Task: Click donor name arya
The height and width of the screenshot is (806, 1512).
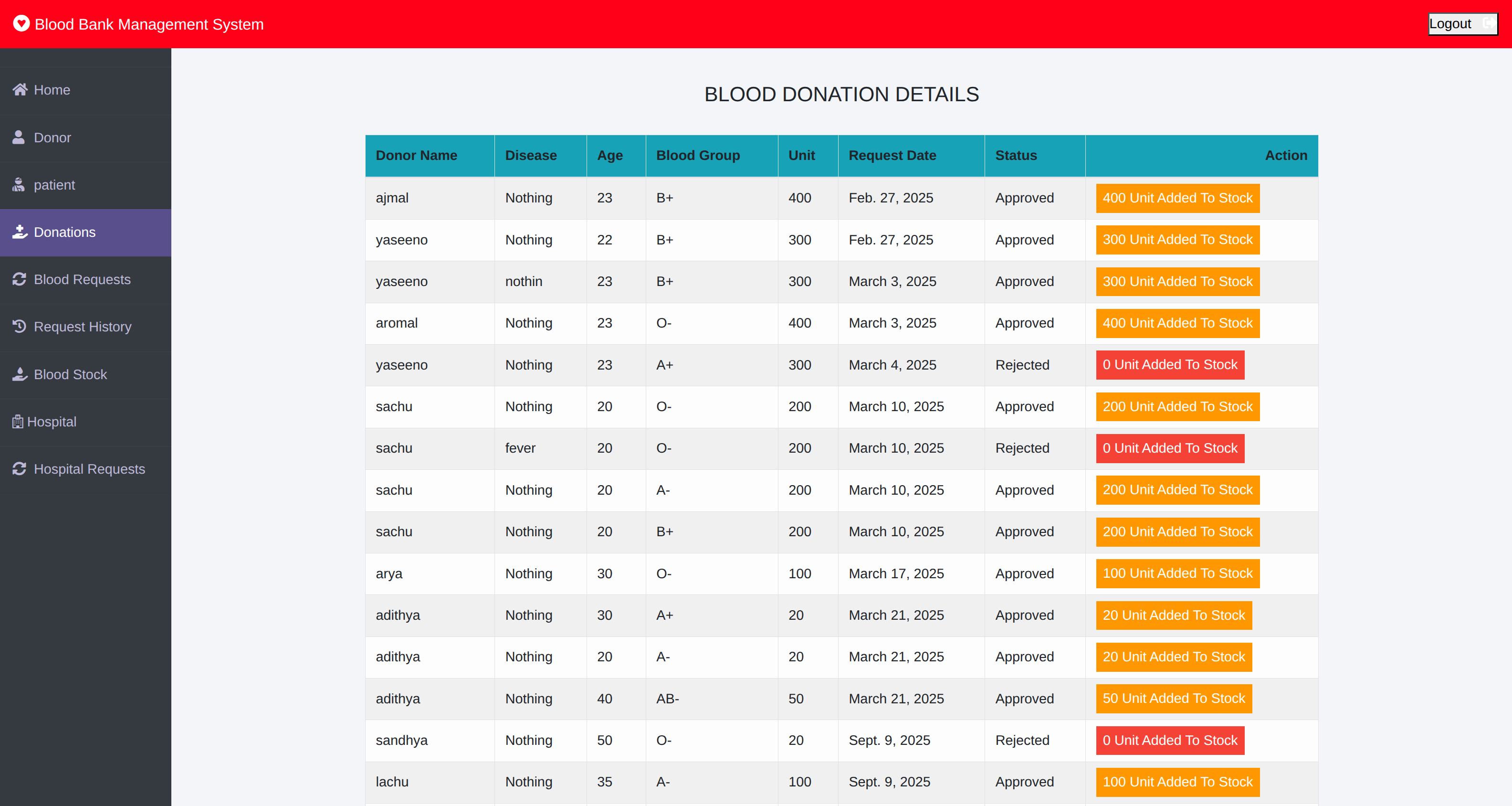Action: [389, 573]
